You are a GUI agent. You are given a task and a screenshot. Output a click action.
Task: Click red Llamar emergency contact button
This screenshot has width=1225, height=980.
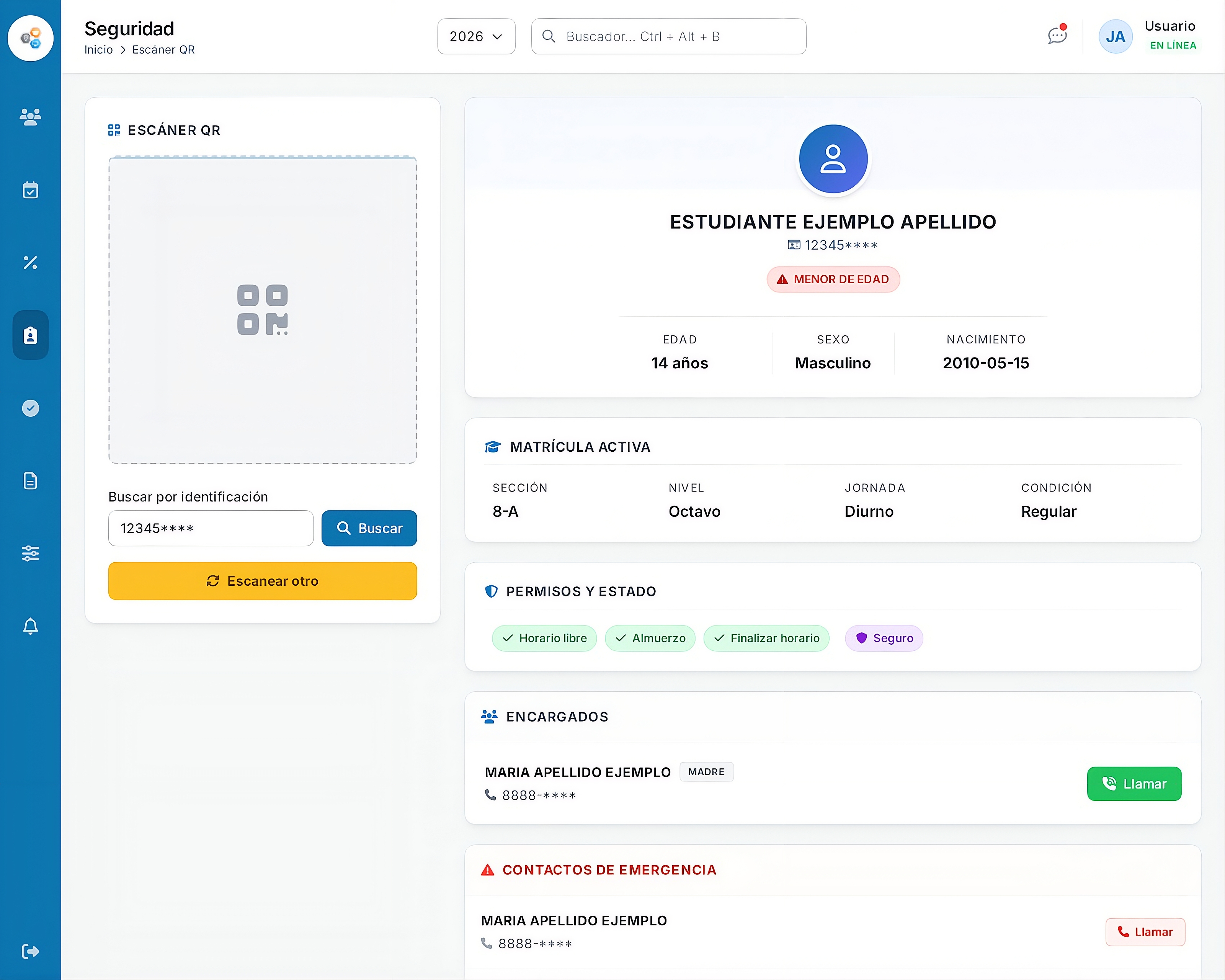point(1145,932)
